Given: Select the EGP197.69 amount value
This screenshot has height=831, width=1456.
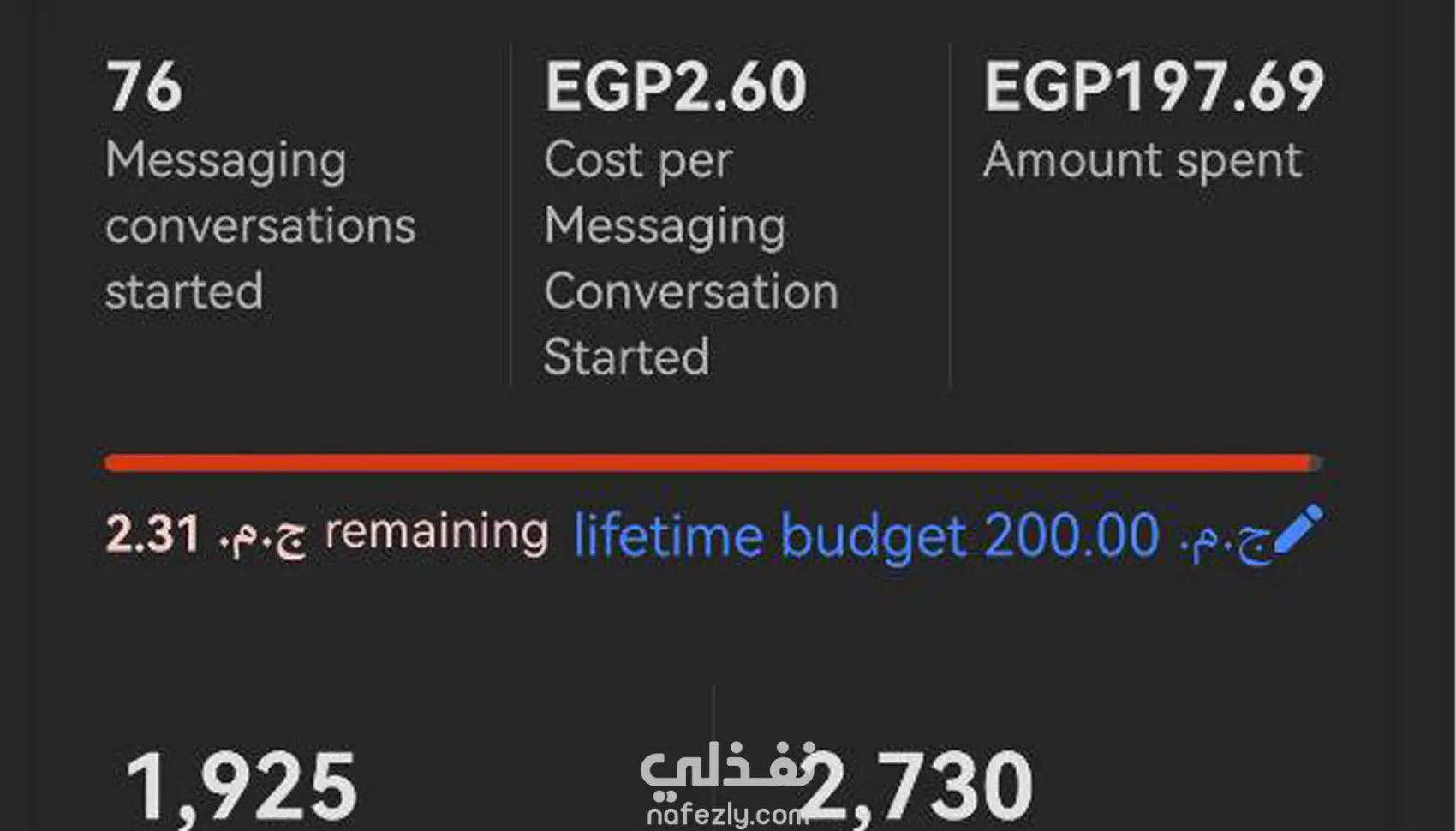Looking at the screenshot, I should click(1154, 87).
